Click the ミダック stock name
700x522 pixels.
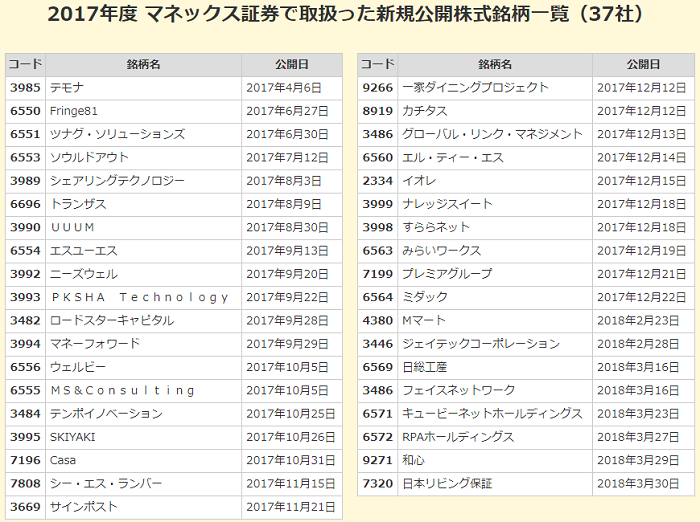(425, 297)
